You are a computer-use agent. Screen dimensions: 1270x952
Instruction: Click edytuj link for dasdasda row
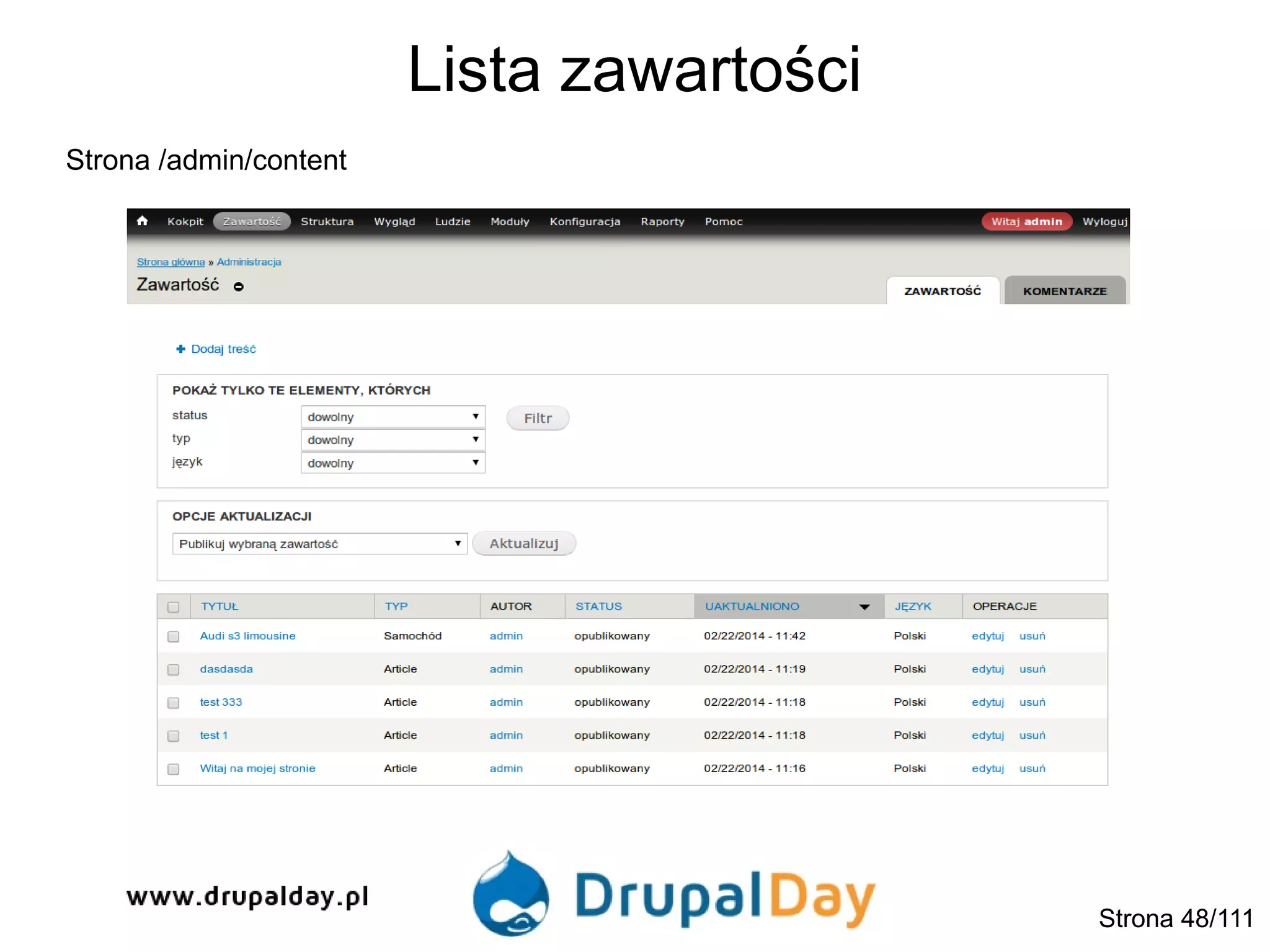(x=987, y=669)
